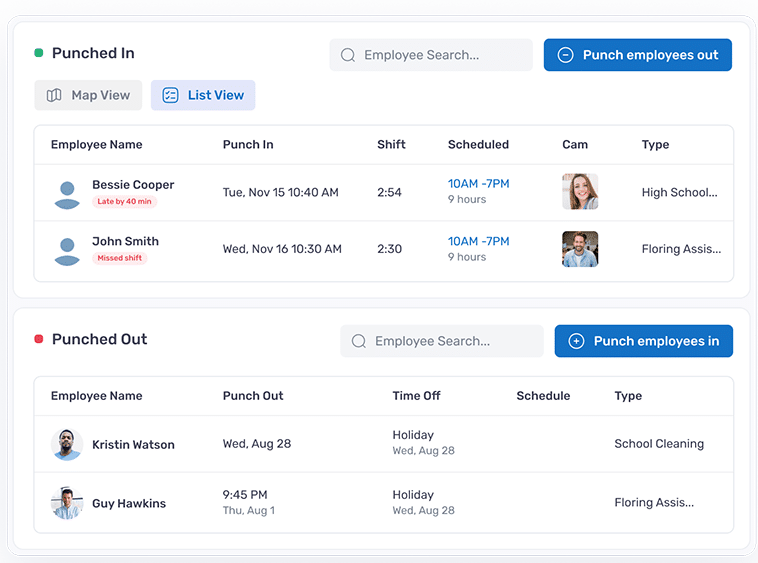Click Bessie Cooper's avatar icon
Image resolution: width=758 pixels, height=563 pixels.
67,193
